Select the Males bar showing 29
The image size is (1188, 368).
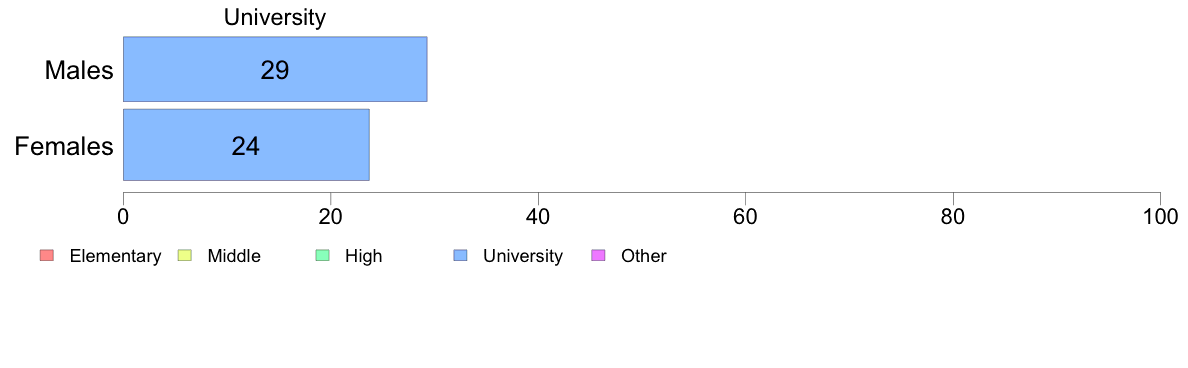pos(275,69)
